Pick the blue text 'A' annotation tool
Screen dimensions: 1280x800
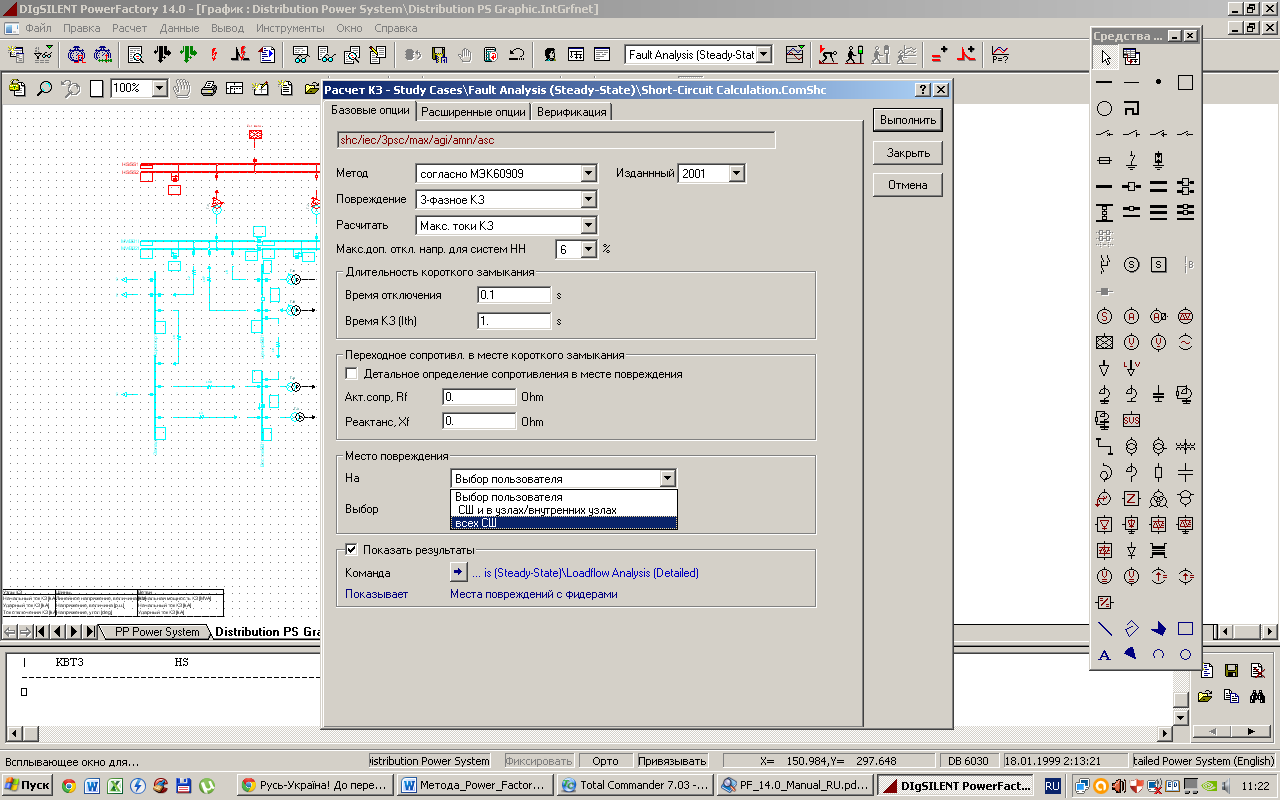pyautogui.click(x=1105, y=655)
